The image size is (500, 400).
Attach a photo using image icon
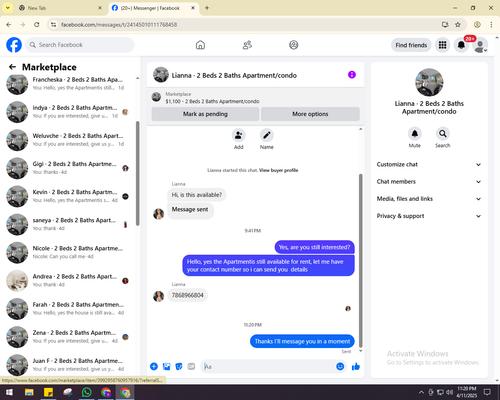166,367
